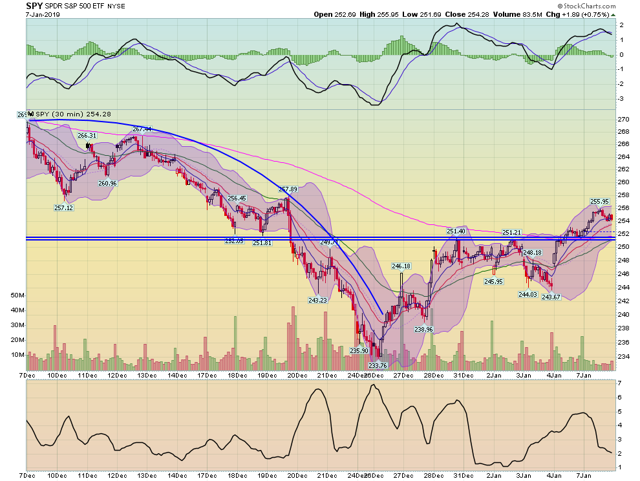Click 31Dec on the price panel date axis

coord(464,375)
